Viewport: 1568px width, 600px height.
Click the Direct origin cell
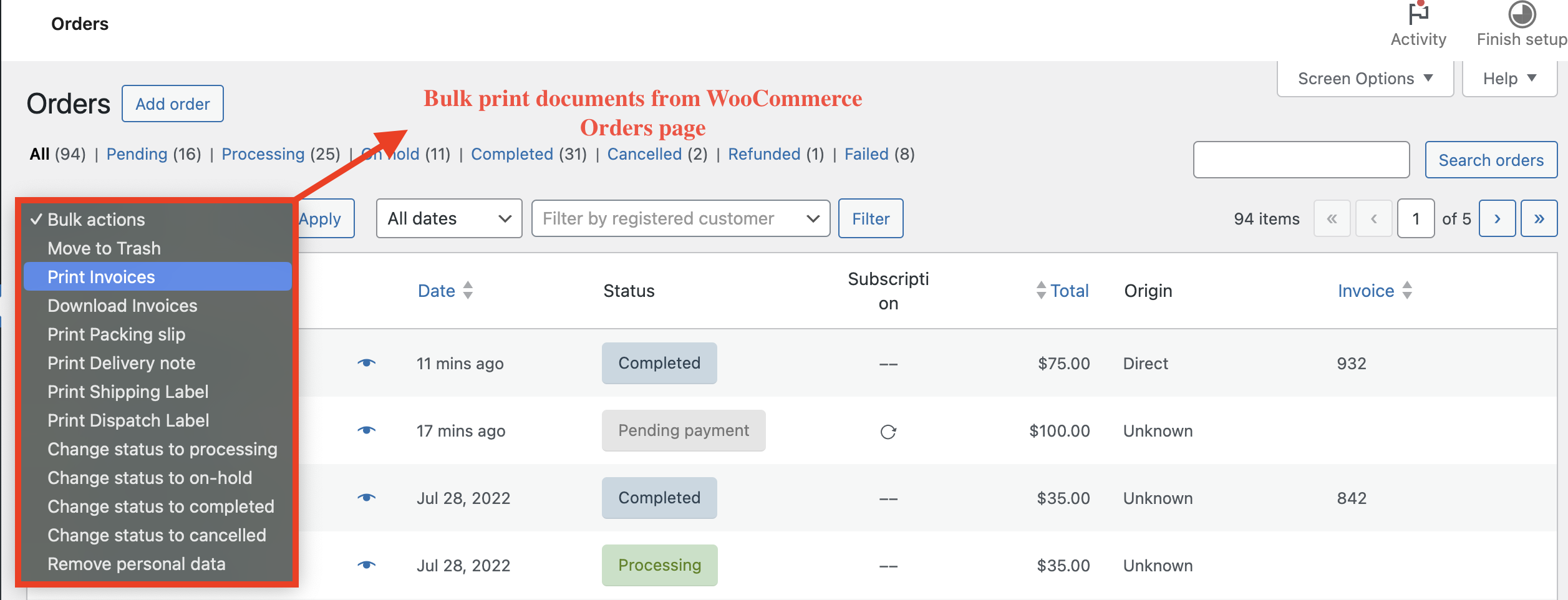coord(1146,364)
